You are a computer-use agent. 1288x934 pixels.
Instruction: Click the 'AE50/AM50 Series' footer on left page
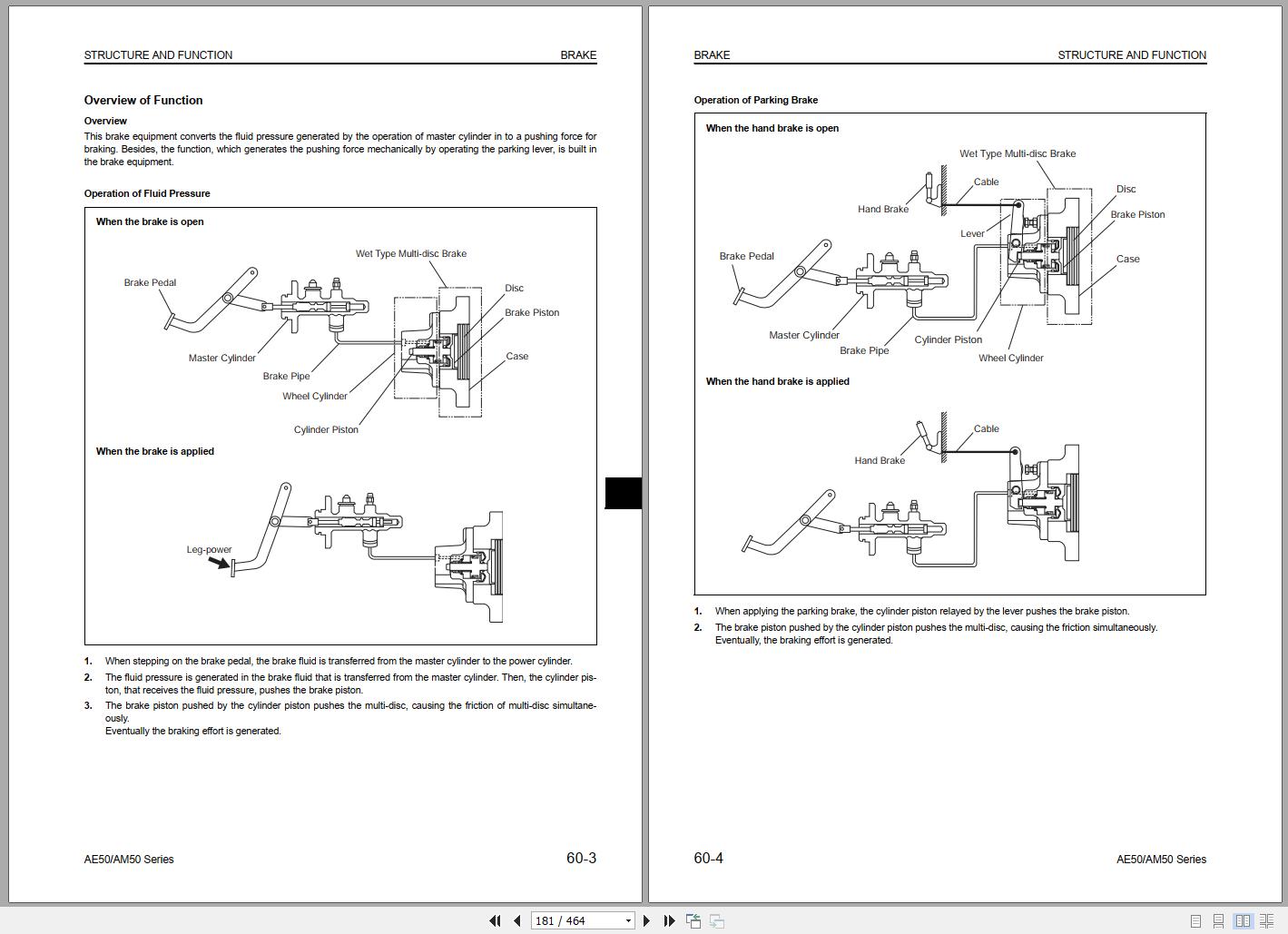(129, 859)
